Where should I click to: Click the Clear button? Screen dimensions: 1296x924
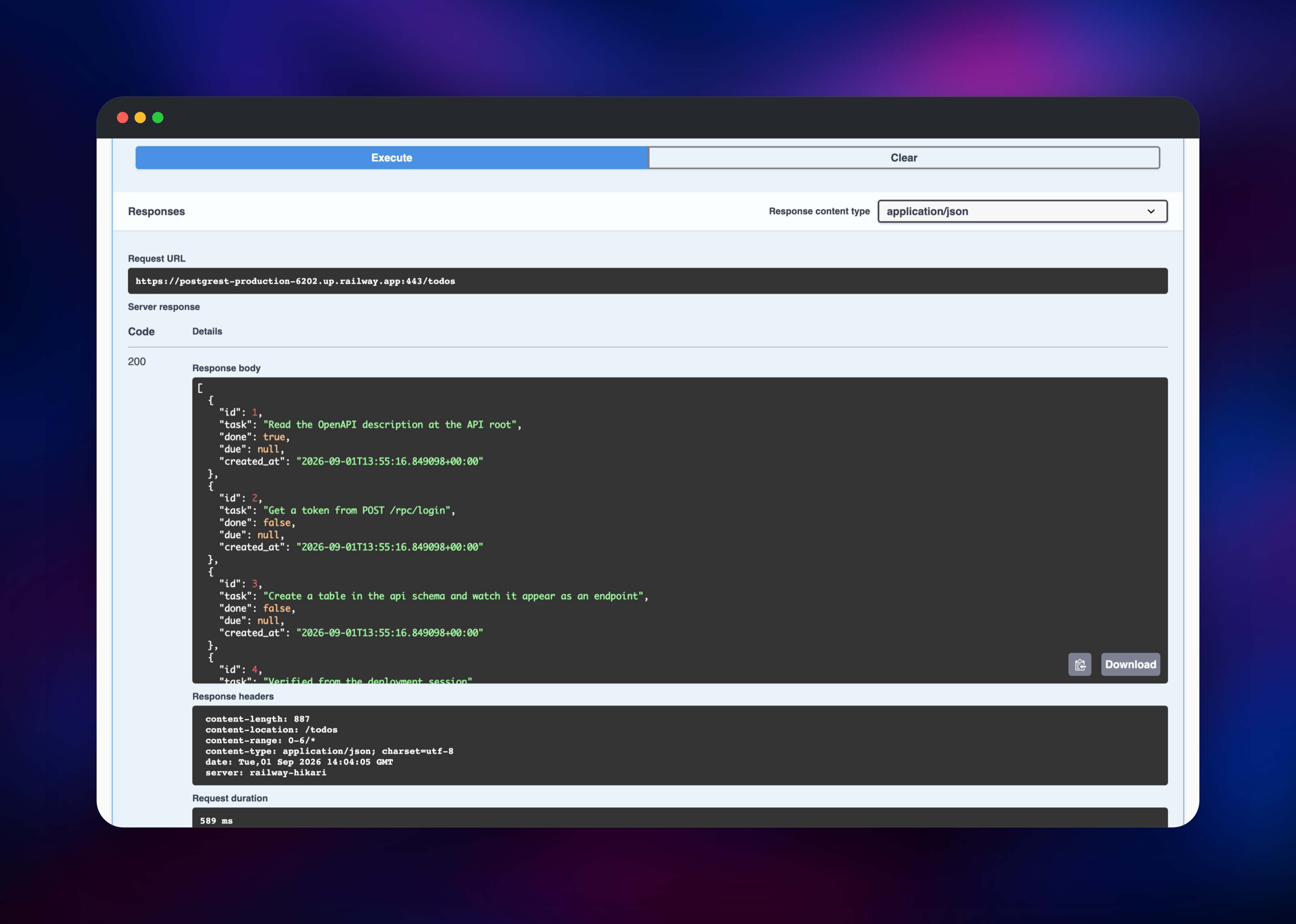coord(904,158)
